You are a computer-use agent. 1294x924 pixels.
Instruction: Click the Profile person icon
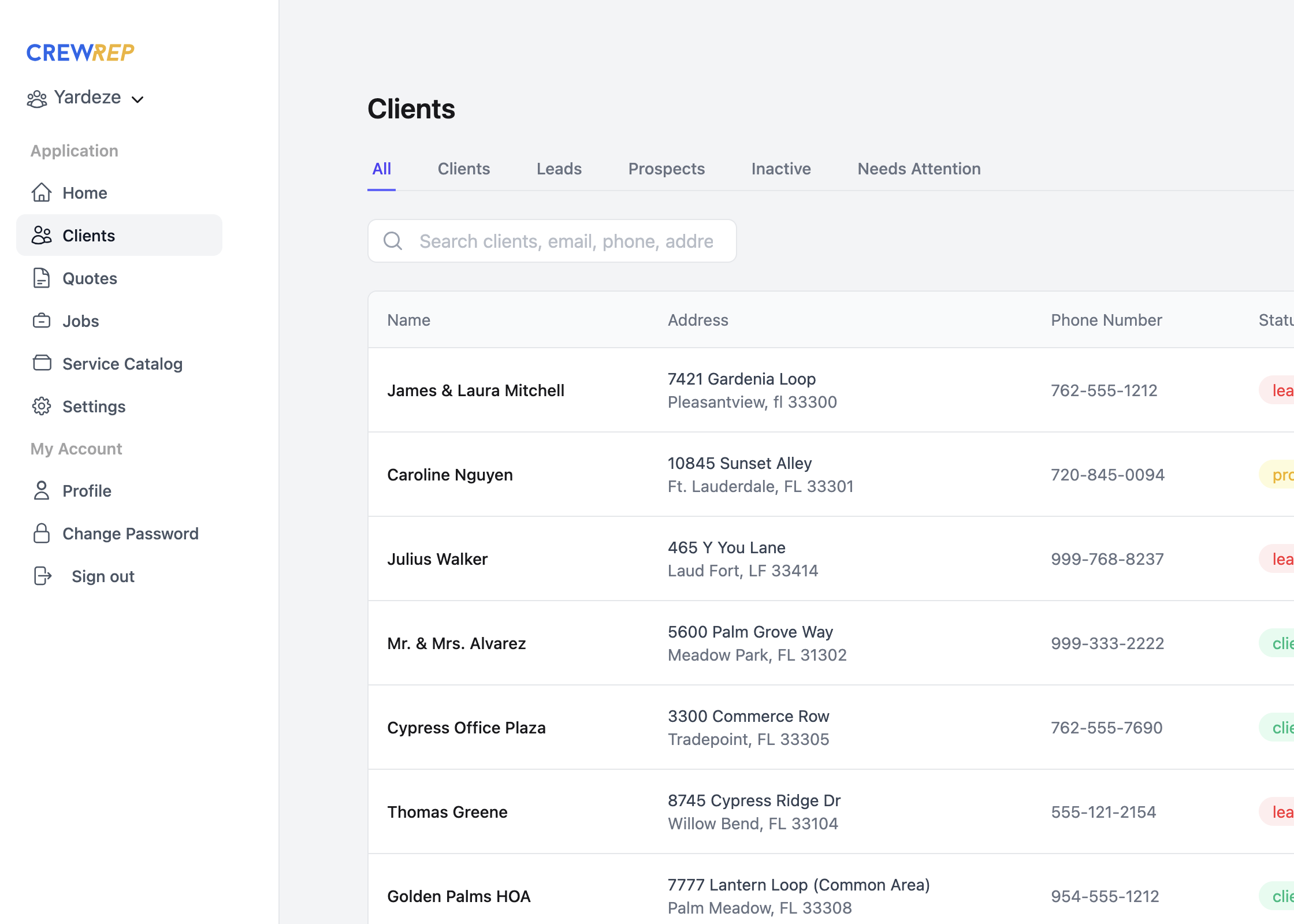click(42, 490)
